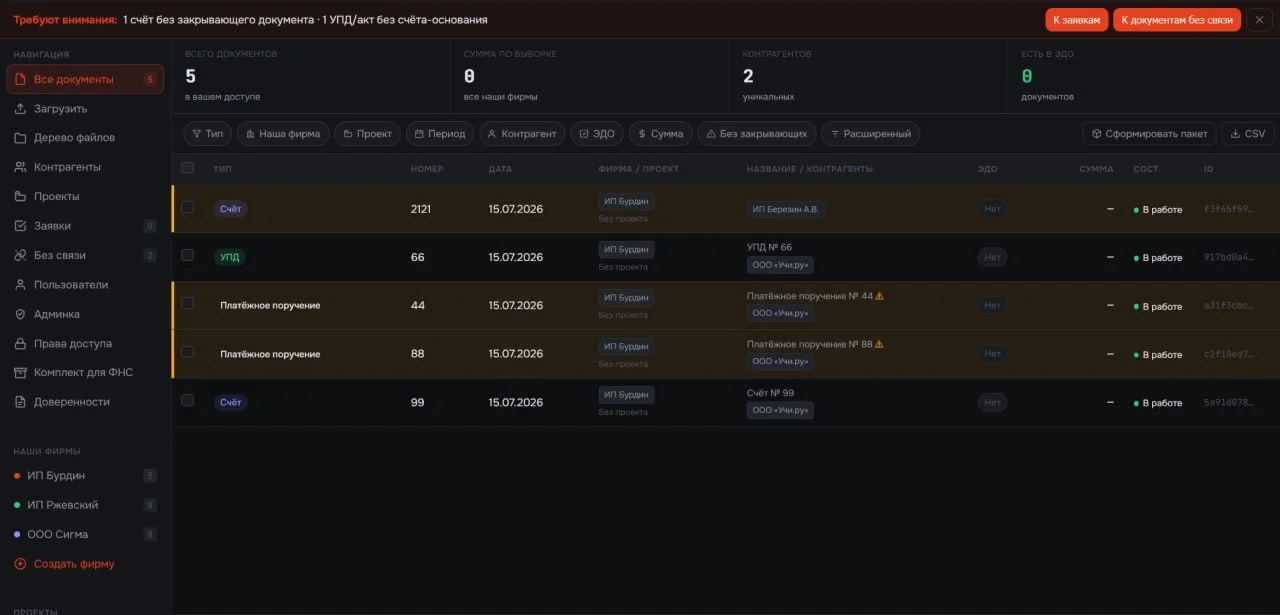Export the list with the CSV button
The image size is (1280, 615).
point(1248,134)
